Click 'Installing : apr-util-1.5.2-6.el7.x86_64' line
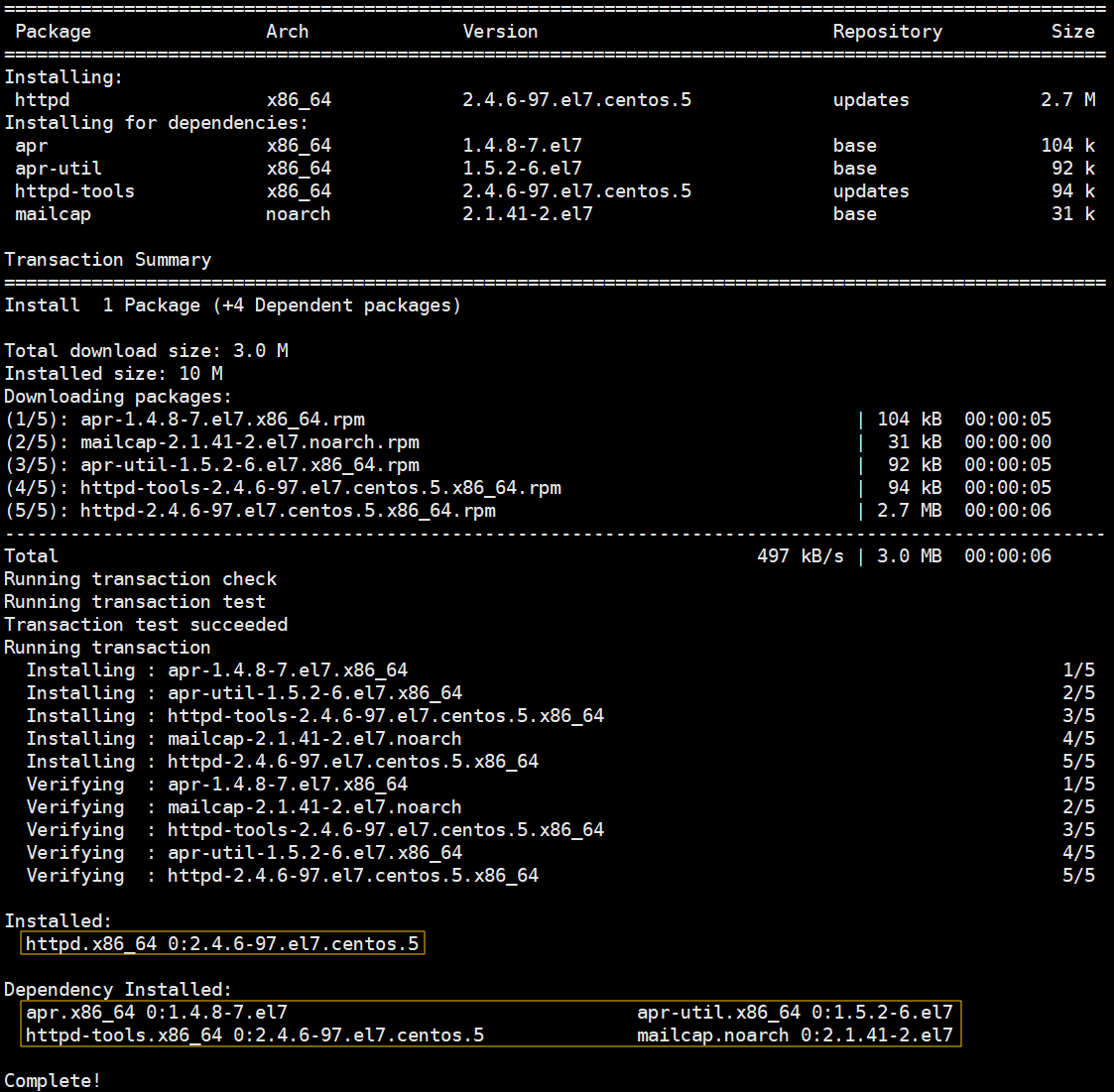1114x1092 pixels. click(x=244, y=692)
